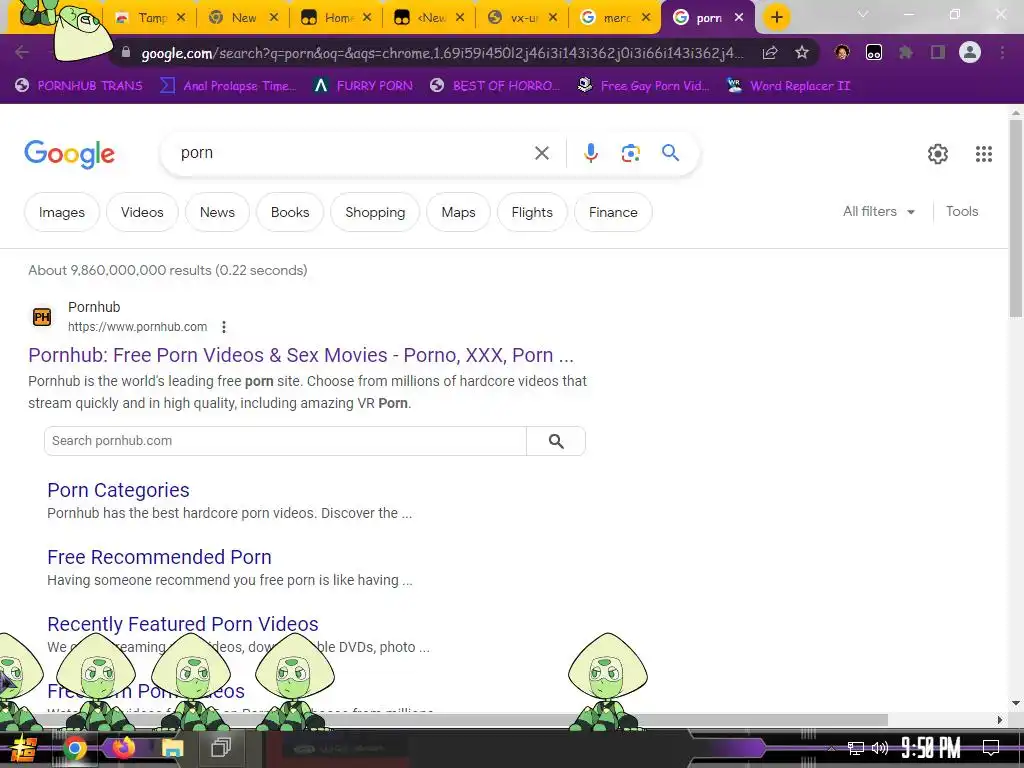The image size is (1024, 768).
Task: Launch Firefox from the taskbar
Action: (124, 747)
